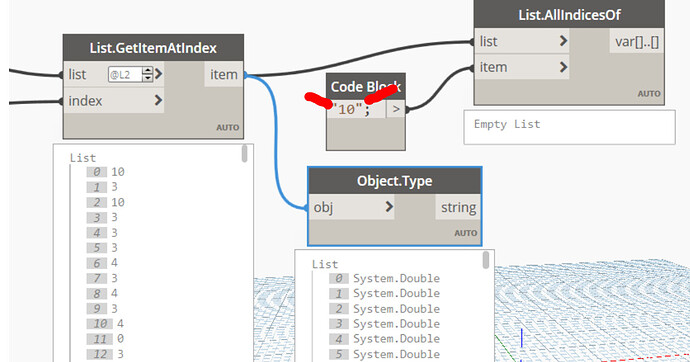Click the List header in Object.Type preview

coord(325,264)
